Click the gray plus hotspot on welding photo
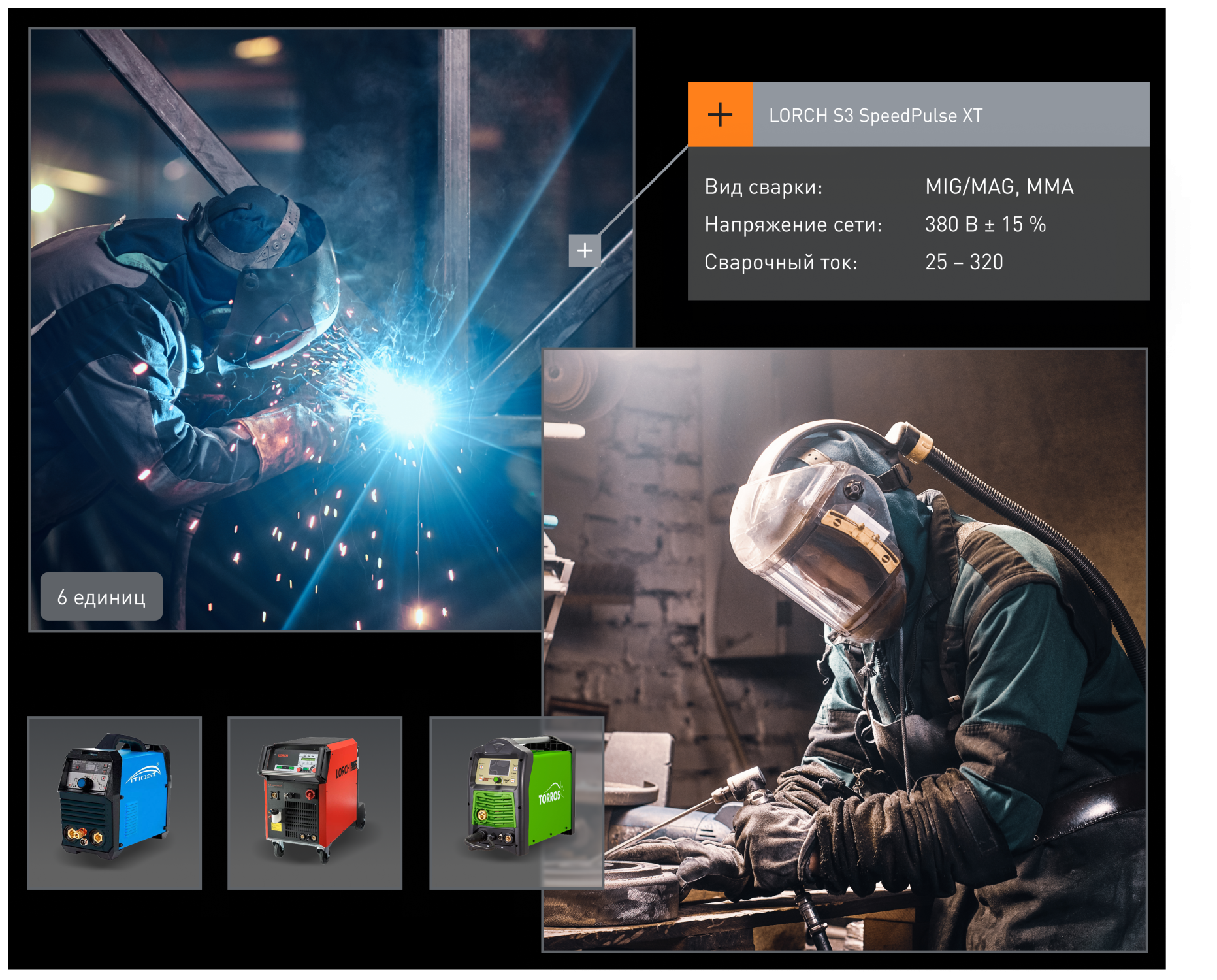The image size is (1217, 980). (584, 250)
